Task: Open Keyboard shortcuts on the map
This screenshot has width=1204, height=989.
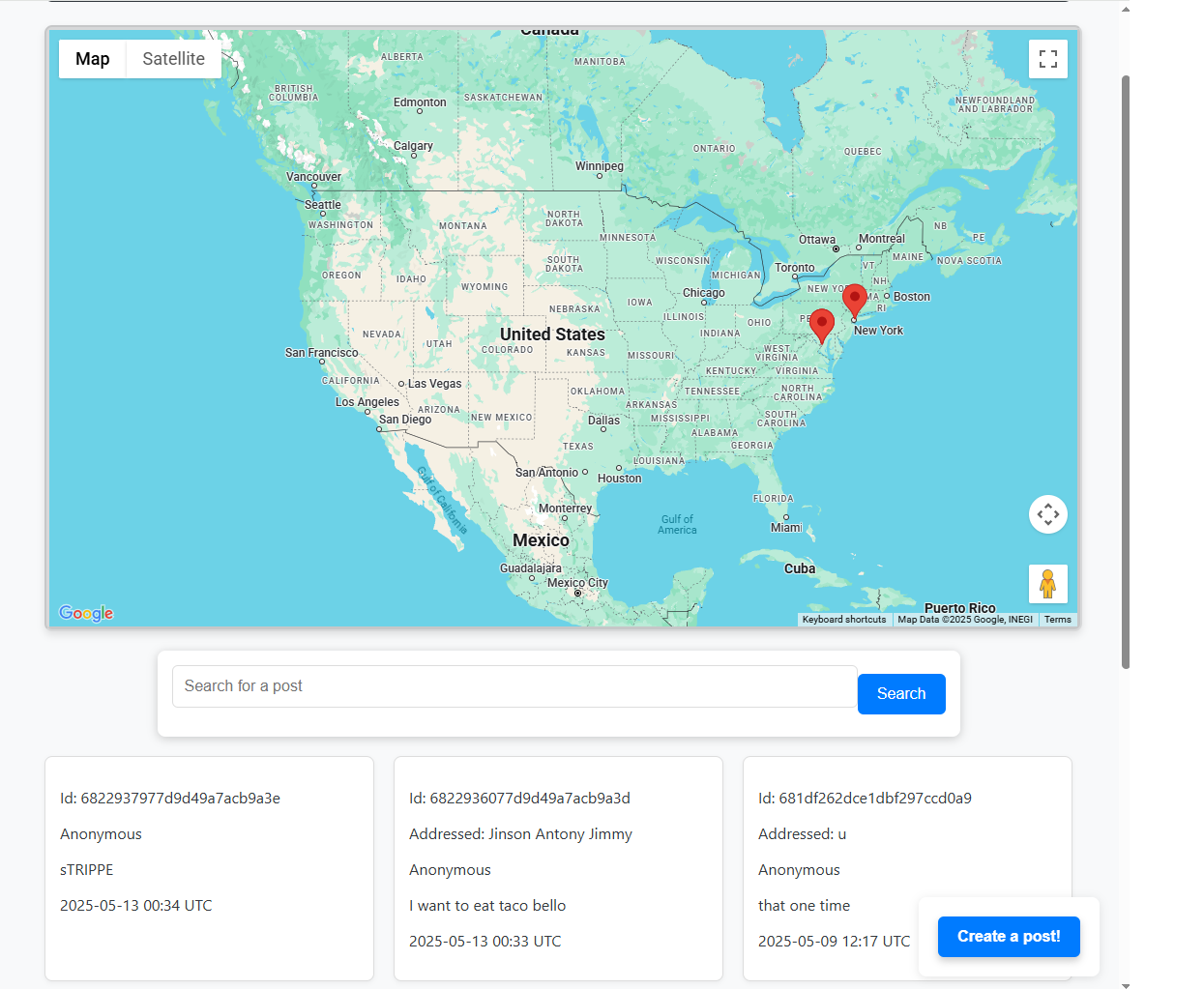Action: [x=844, y=620]
